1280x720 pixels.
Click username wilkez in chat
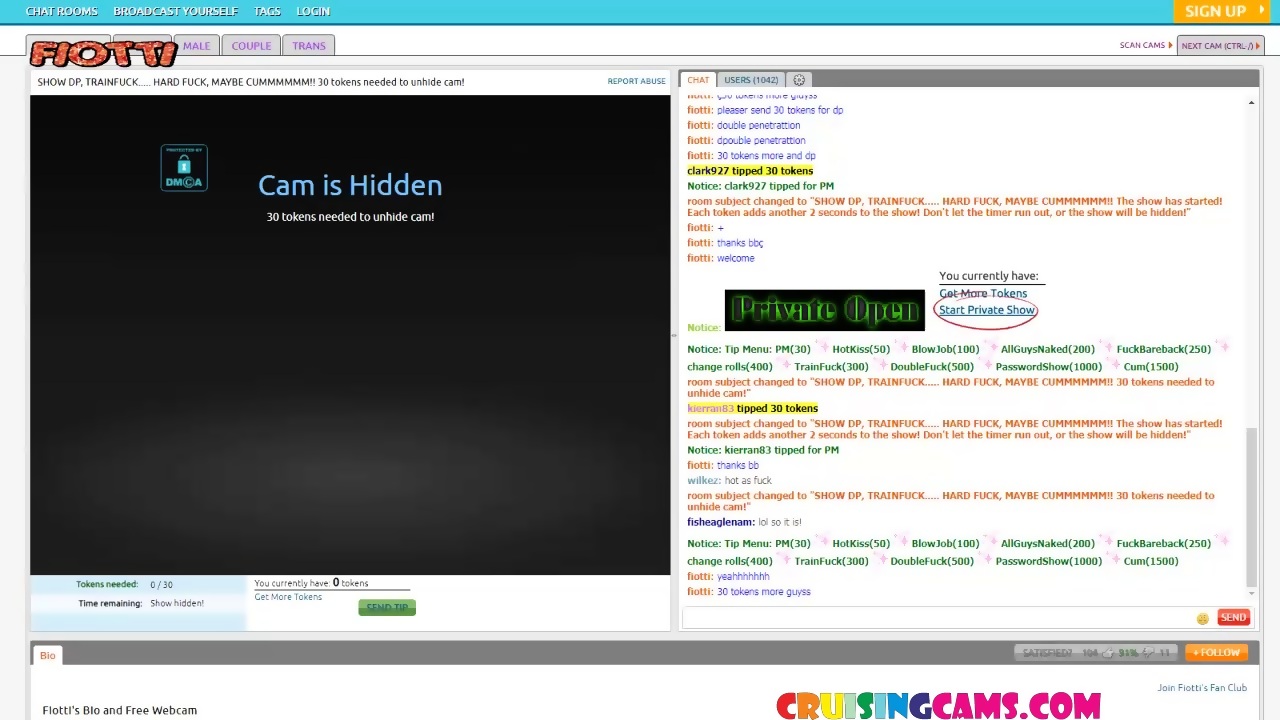(x=703, y=481)
